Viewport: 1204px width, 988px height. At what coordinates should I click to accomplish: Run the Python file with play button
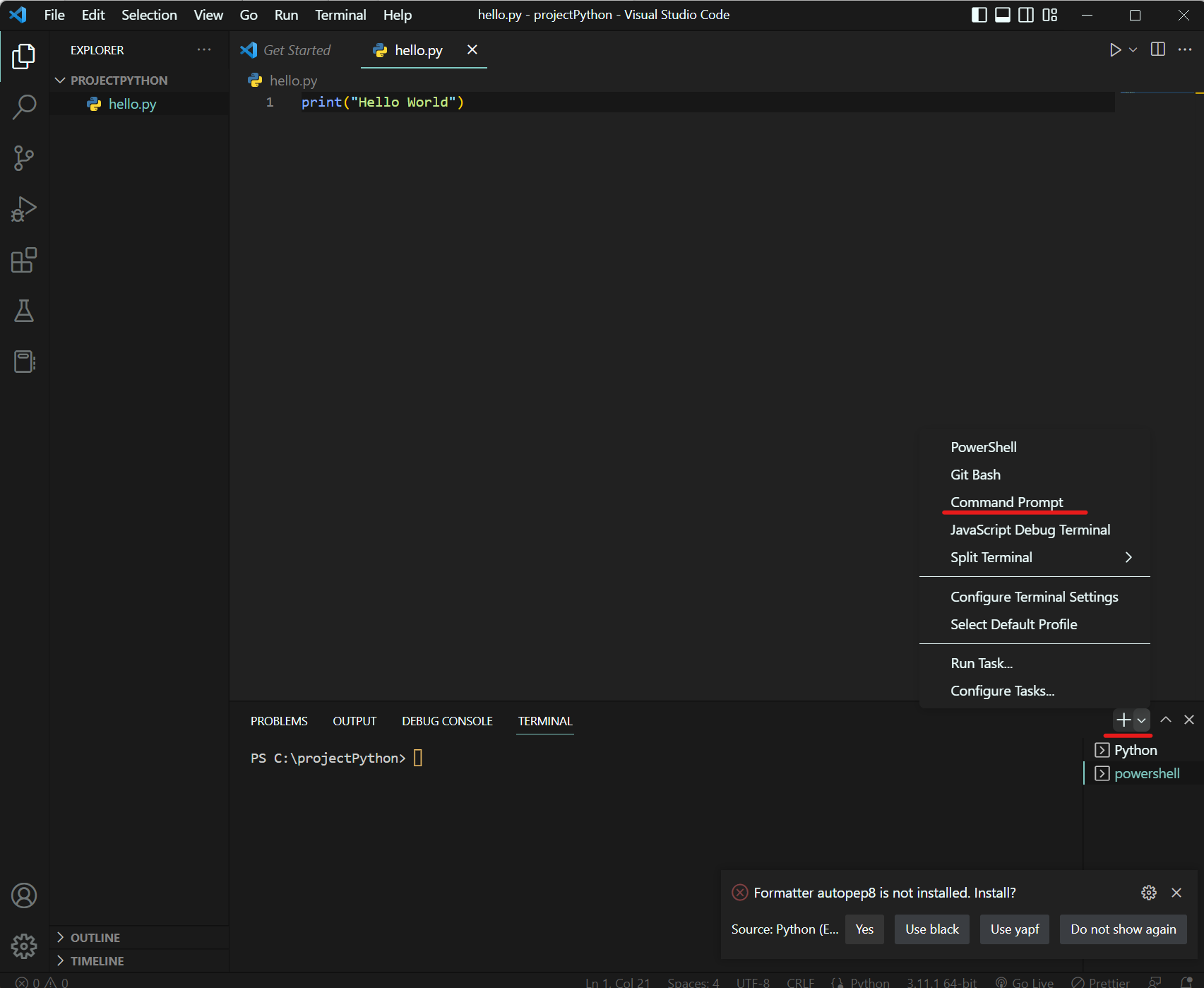[1115, 49]
